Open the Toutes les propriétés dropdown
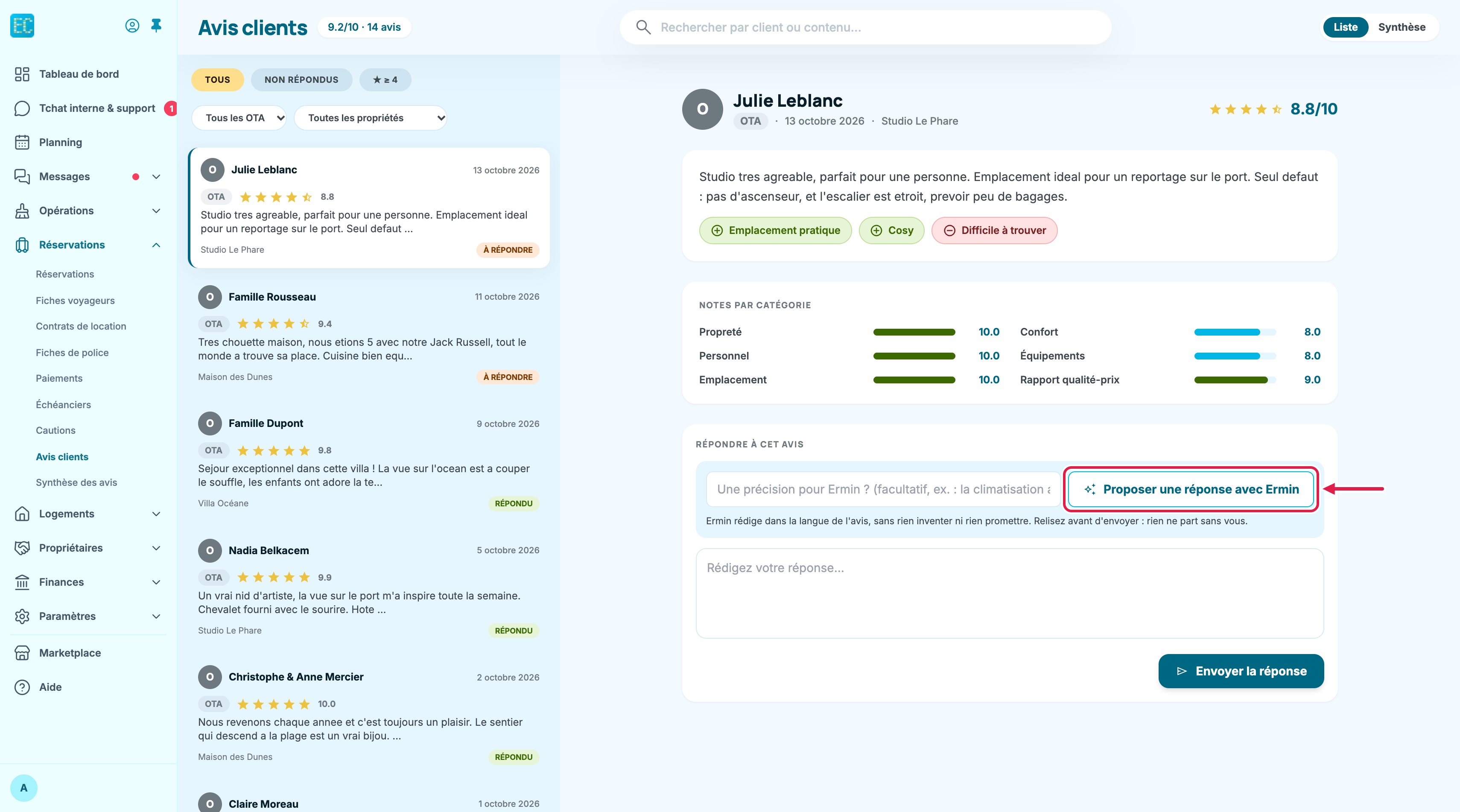The image size is (1460, 812). click(371, 118)
